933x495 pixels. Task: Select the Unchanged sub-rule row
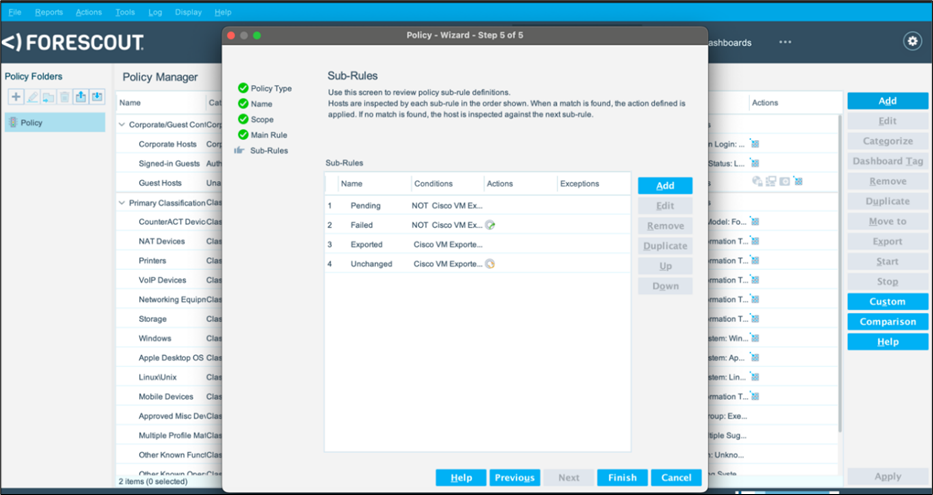(477, 264)
